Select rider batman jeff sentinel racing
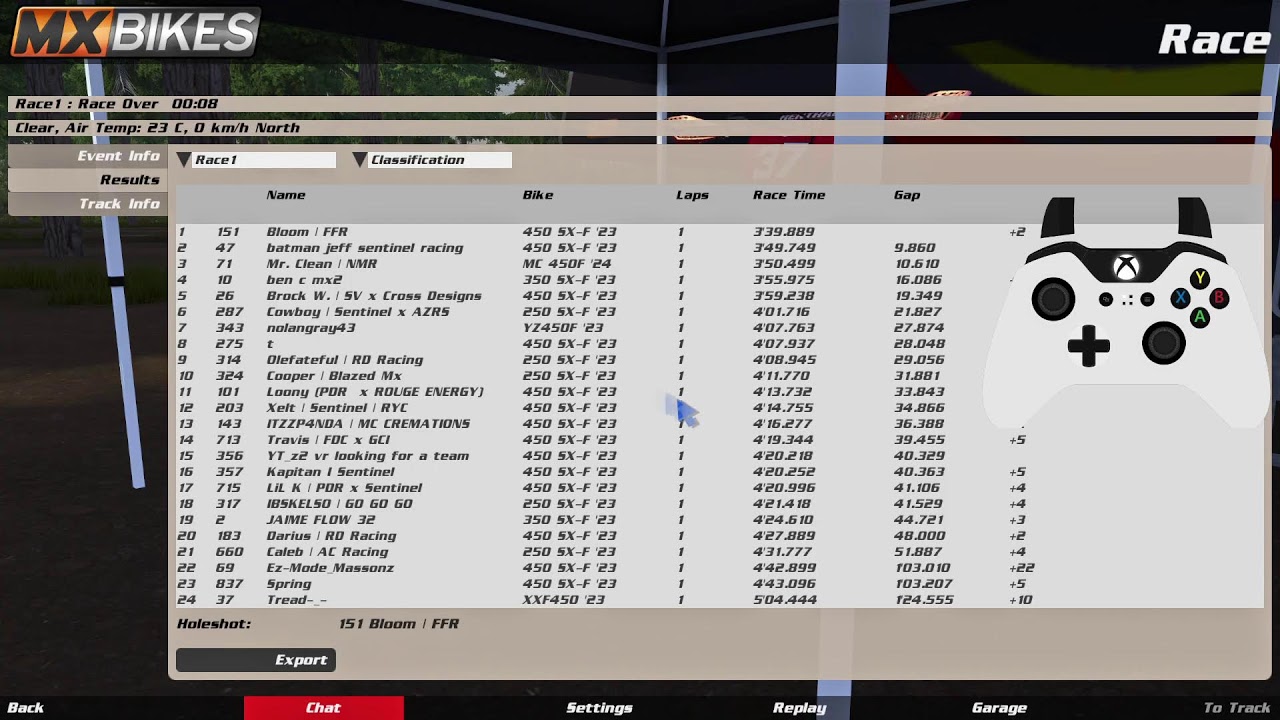1280x720 pixels. coord(720,248)
